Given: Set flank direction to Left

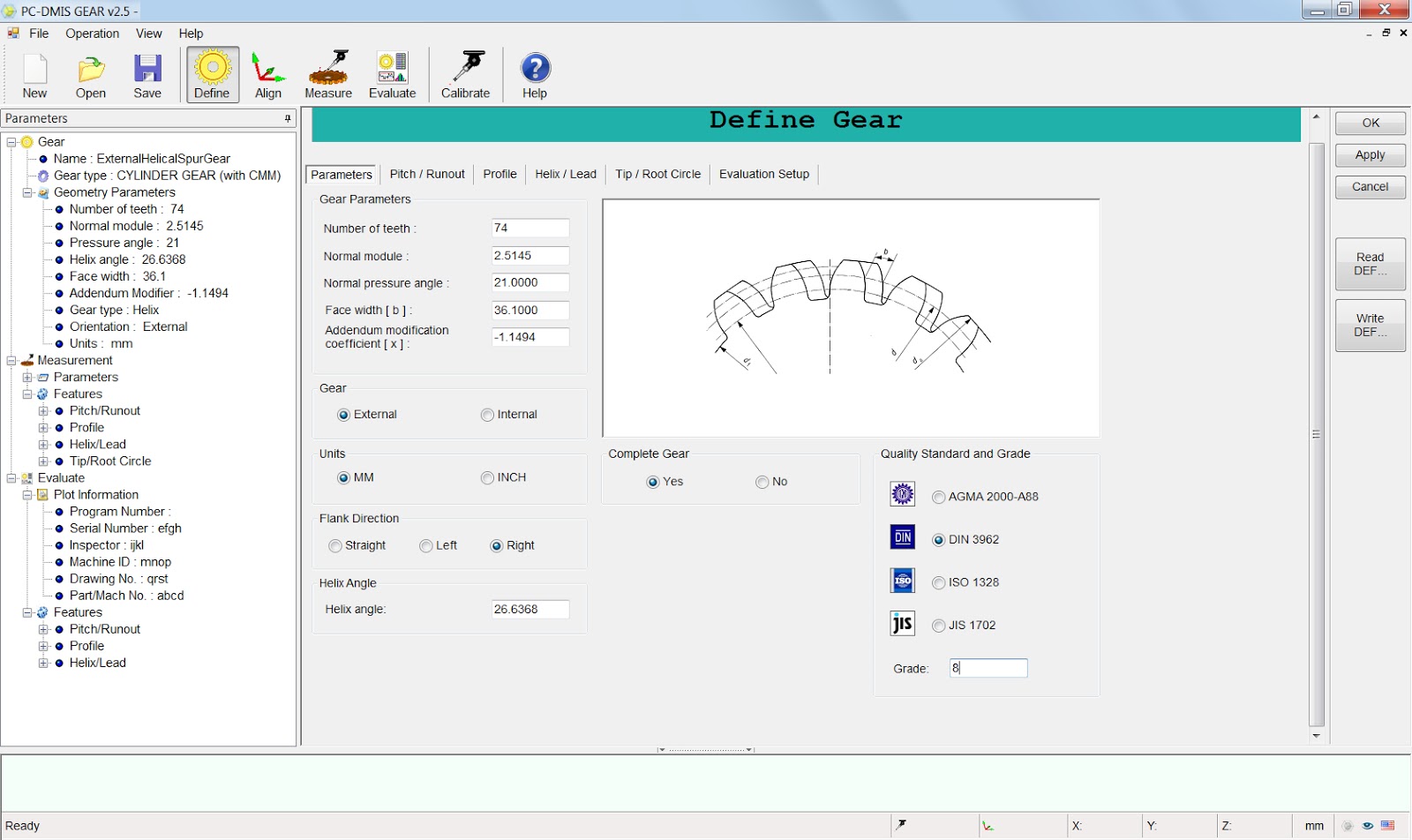Looking at the screenshot, I should (x=426, y=546).
